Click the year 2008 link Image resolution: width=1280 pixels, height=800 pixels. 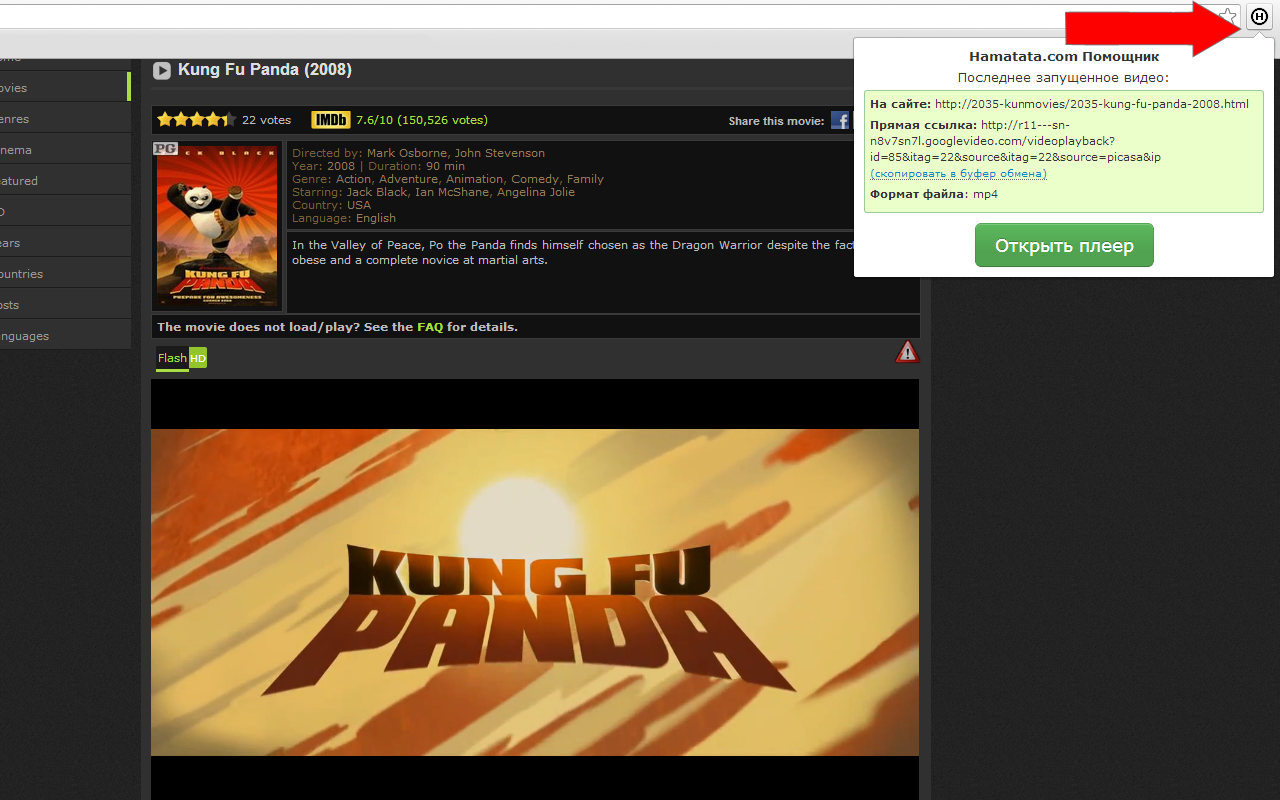tap(341, 166)
